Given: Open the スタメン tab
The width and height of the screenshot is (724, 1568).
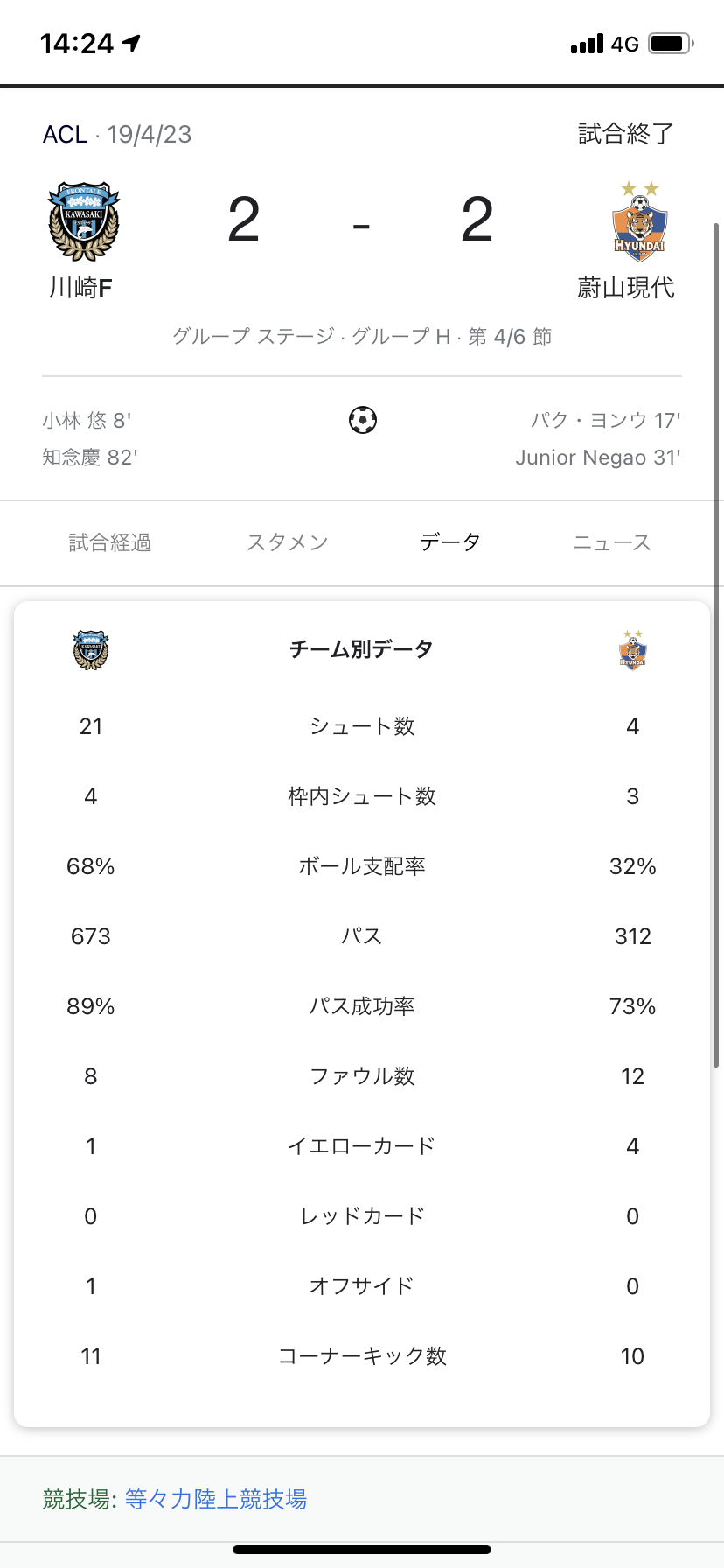Looking at the screenshot, I should [287, 542].
